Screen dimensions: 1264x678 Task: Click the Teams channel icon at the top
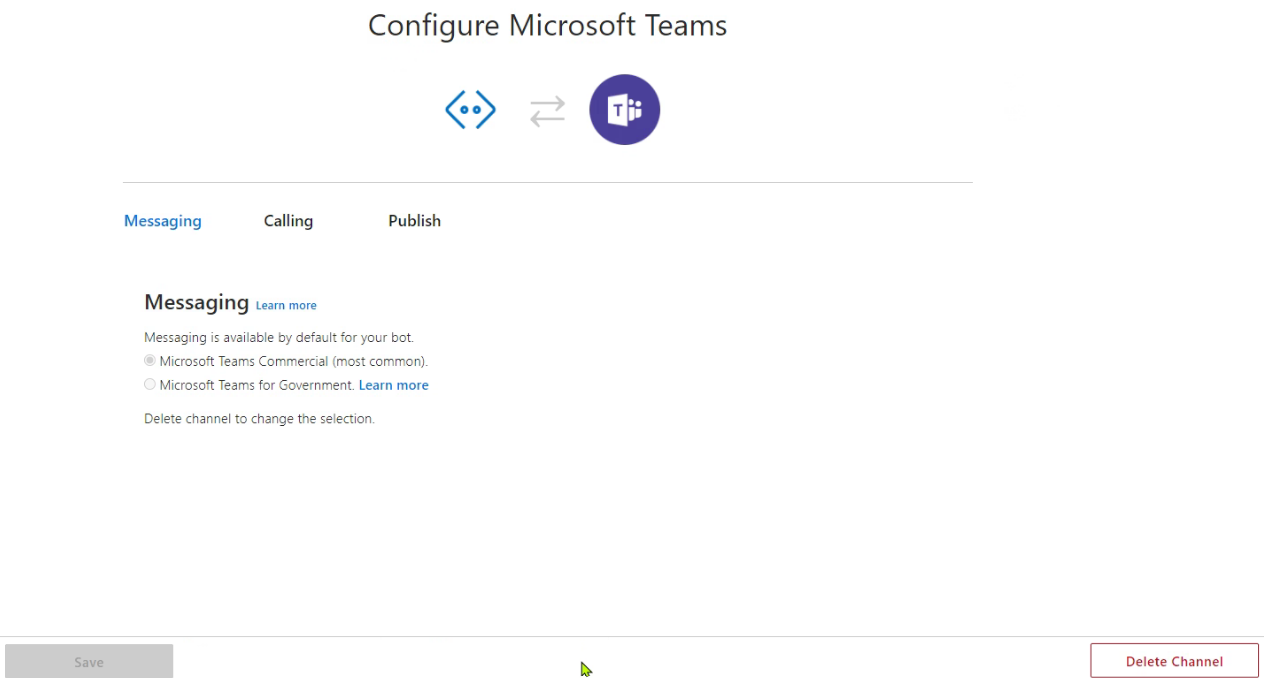click(624, 109)
